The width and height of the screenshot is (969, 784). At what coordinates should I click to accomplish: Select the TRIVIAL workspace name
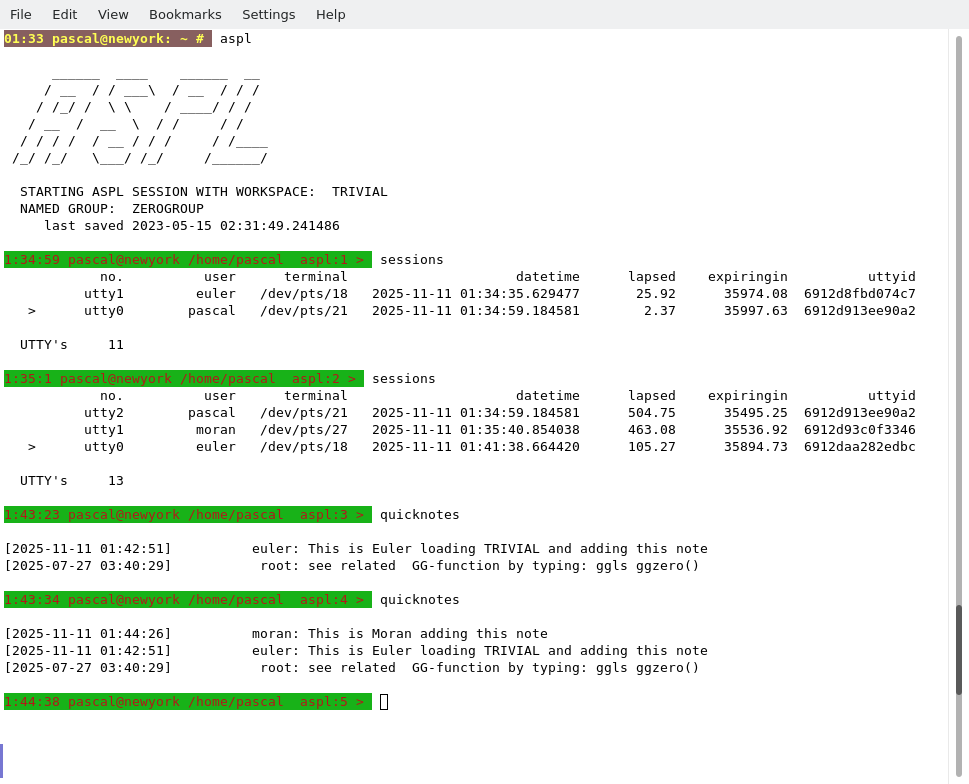pos(359,192)
